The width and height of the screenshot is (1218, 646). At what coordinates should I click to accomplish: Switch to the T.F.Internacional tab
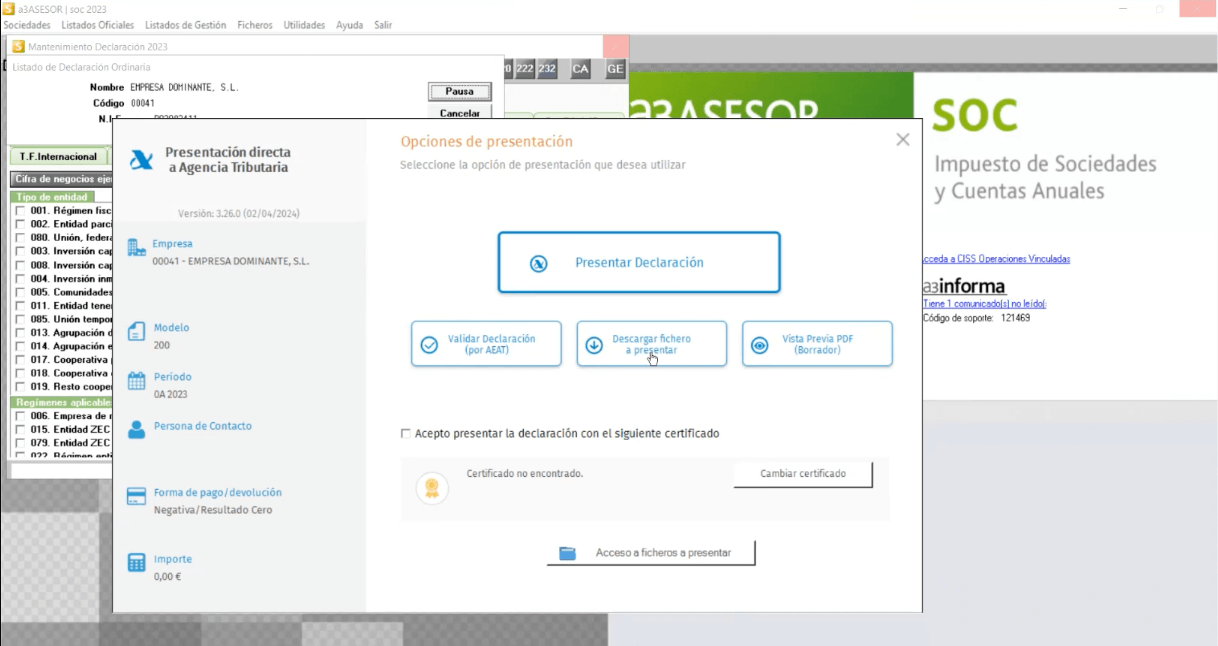(x=58, y=156)
